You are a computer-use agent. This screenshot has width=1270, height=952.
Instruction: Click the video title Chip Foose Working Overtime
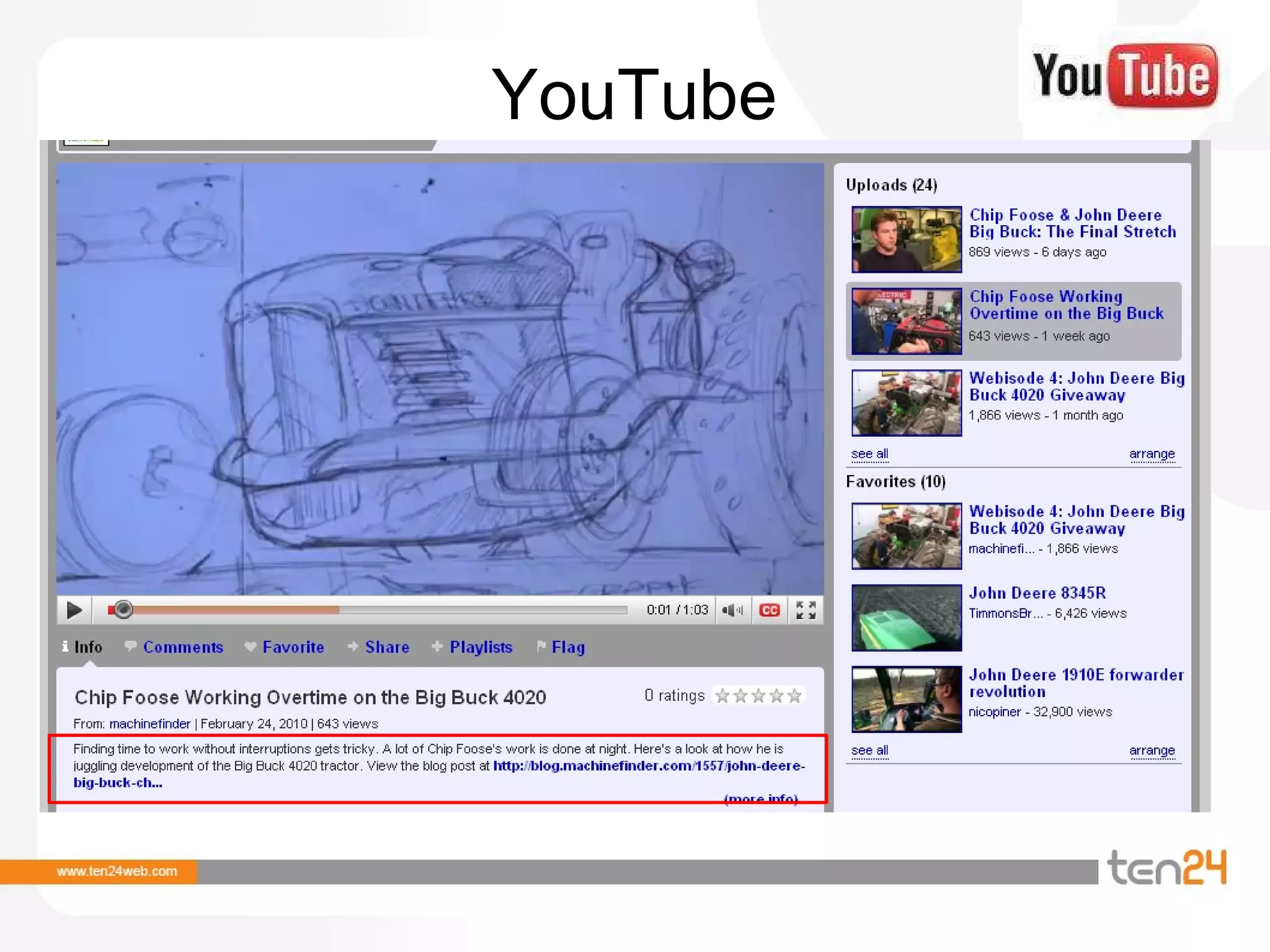[x=310, y=697]
